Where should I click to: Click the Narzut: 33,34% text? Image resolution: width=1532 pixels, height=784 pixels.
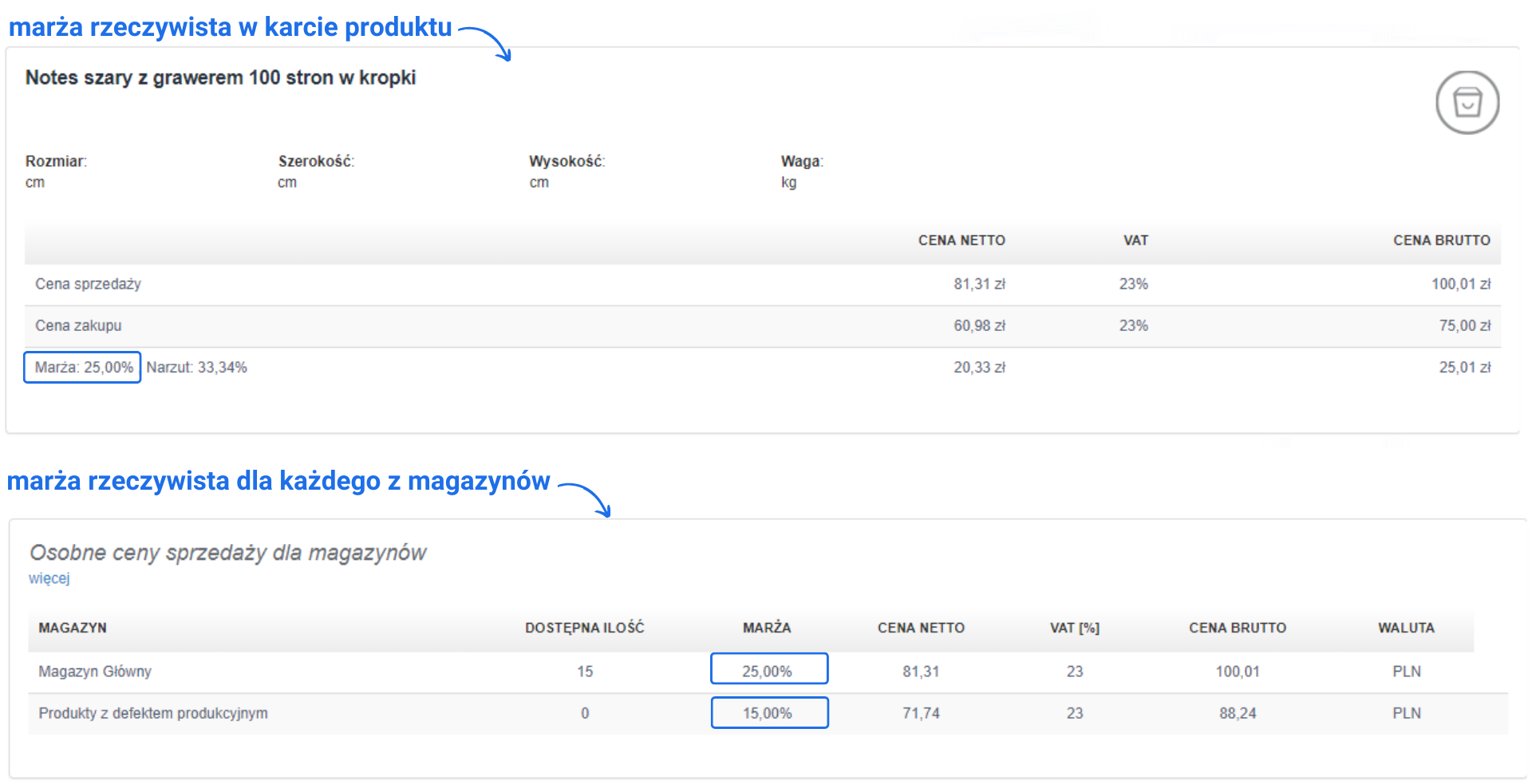[x=197, y=368]
